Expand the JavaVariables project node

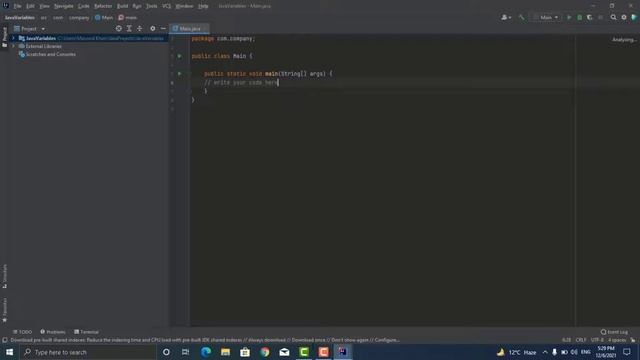tap(13, 38)
